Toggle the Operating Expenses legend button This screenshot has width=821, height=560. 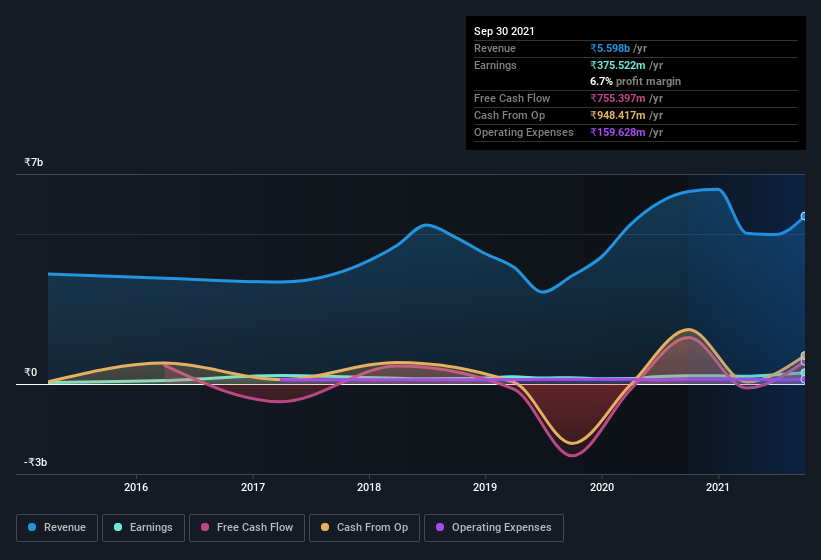coord(494,528)
